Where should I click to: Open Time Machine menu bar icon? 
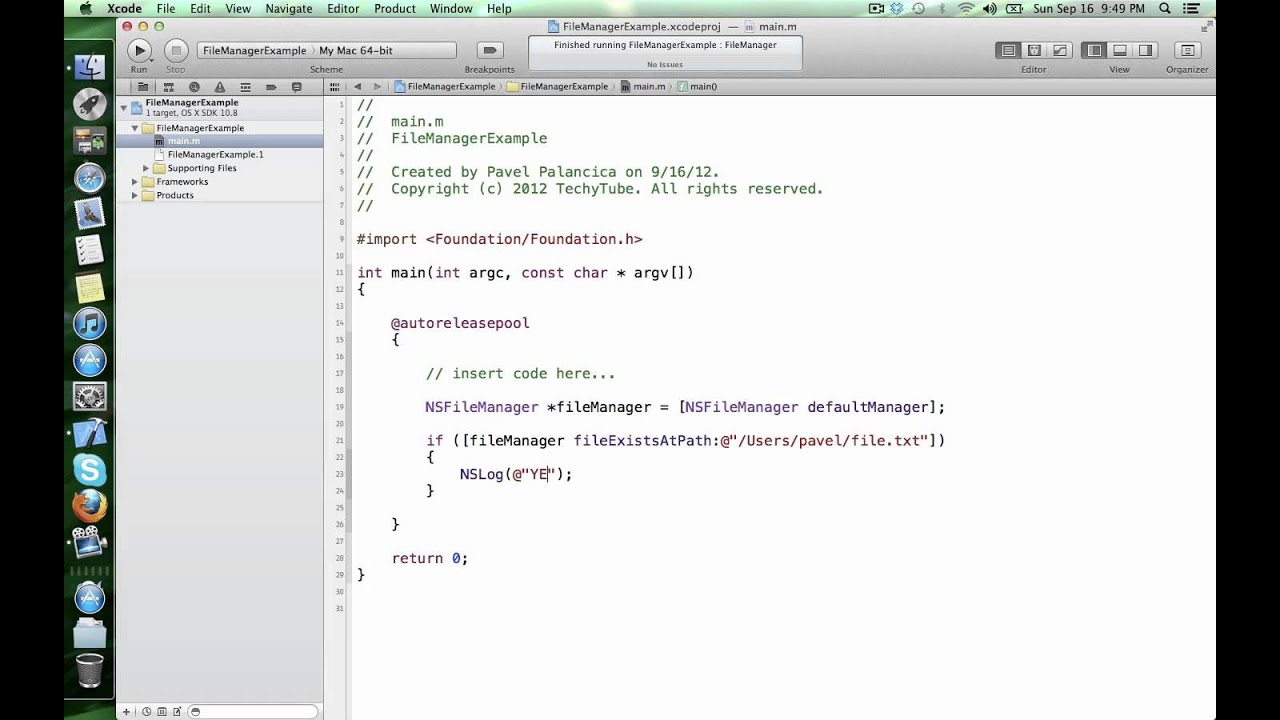[919, 8]
